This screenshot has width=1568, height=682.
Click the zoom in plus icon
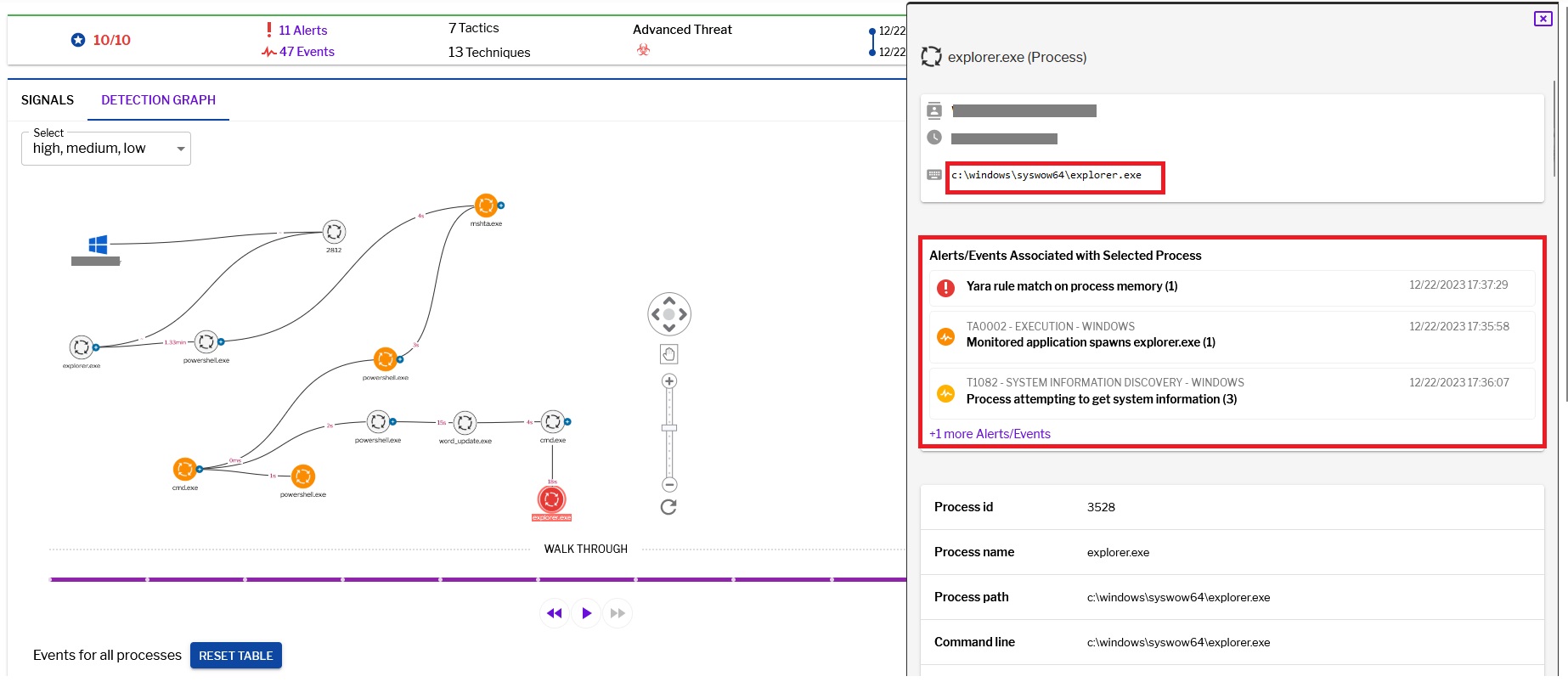coord(669,381)
